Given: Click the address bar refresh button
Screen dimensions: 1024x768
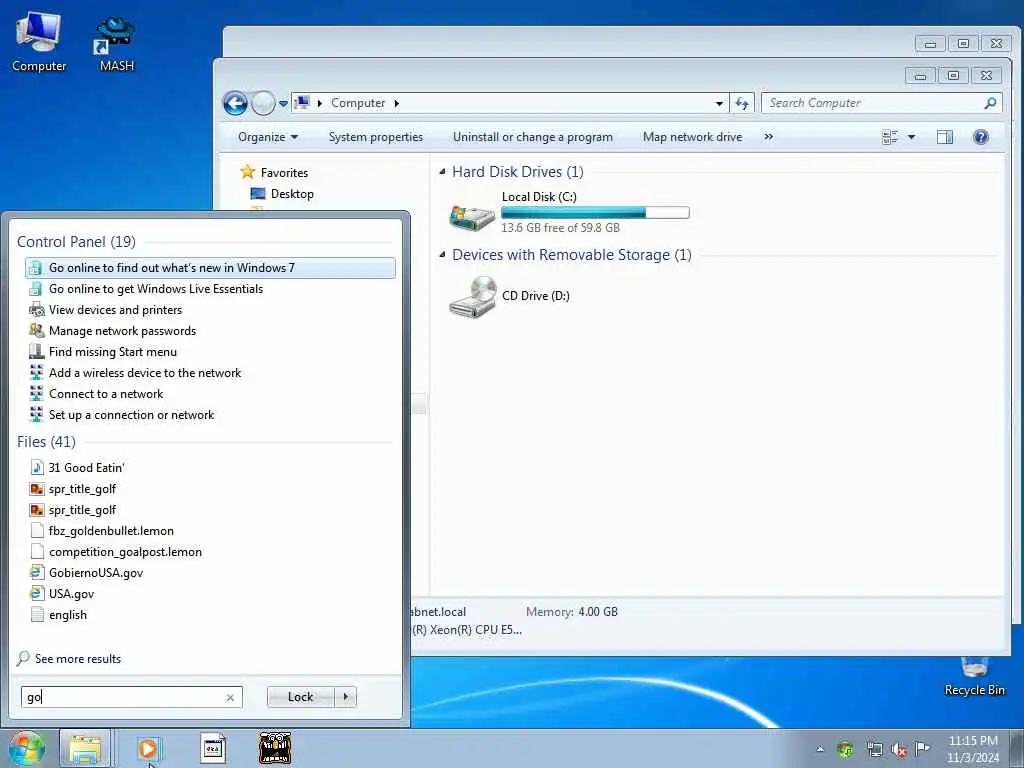Looking at the screenshot, I should pos(742,103).
